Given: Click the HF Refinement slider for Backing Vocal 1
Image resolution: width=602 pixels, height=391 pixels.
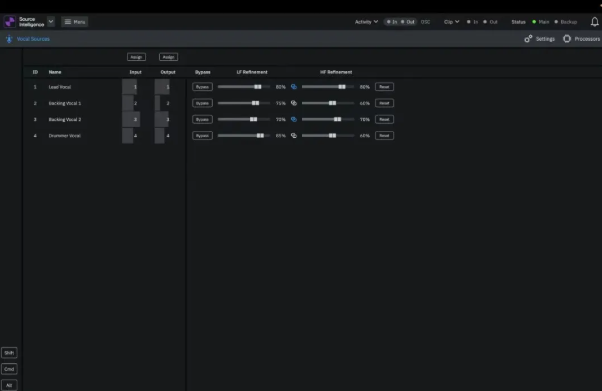Looking at the screenshot, I should click(x=328, y=103).
